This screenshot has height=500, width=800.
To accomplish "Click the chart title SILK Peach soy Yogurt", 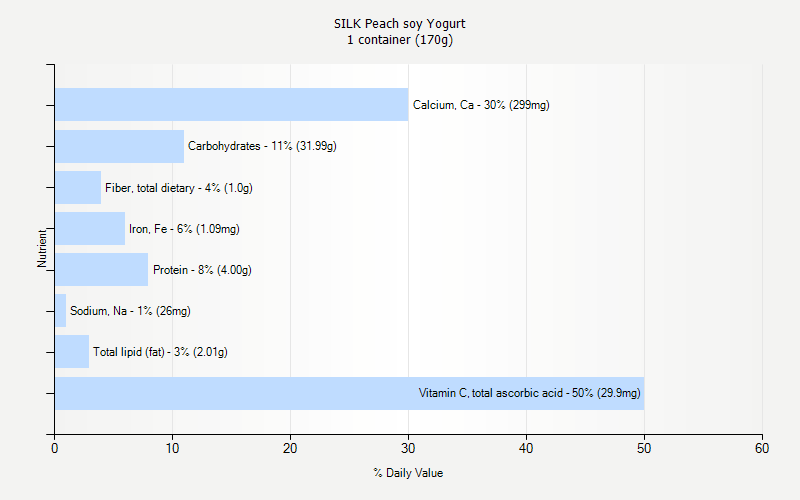I will coord(399,23).
